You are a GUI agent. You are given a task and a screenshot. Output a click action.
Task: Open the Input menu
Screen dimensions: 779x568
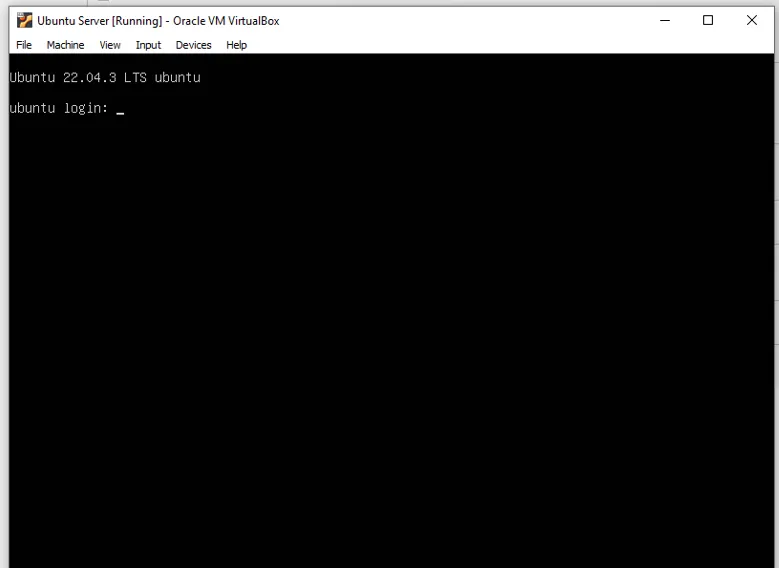tap(148, 45)
